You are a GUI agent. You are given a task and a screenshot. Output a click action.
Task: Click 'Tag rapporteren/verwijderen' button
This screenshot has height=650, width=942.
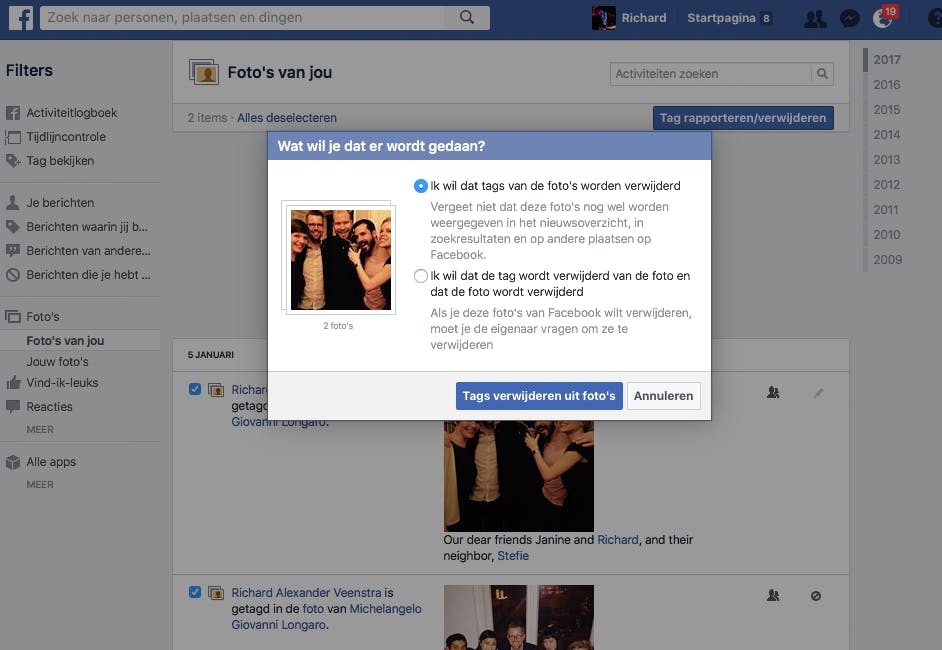pos(743,118)
